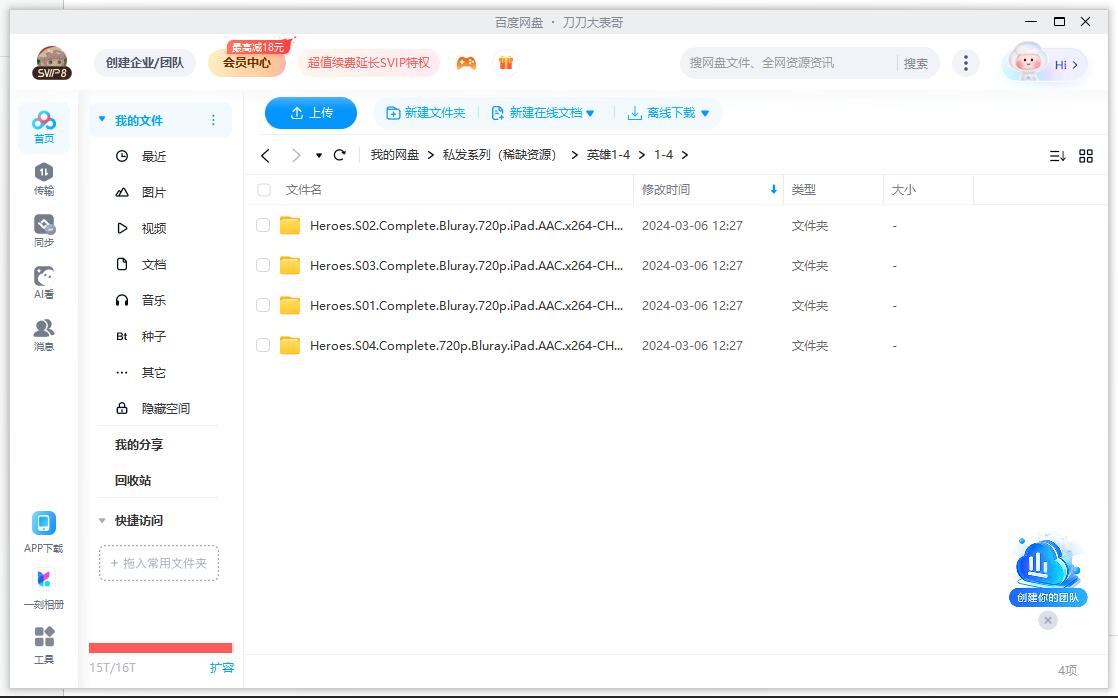The height and width of the screenshot is (698, 1118).
Task: Navigate to 我的网盘 breadcrumb
Action: point(394,155)
